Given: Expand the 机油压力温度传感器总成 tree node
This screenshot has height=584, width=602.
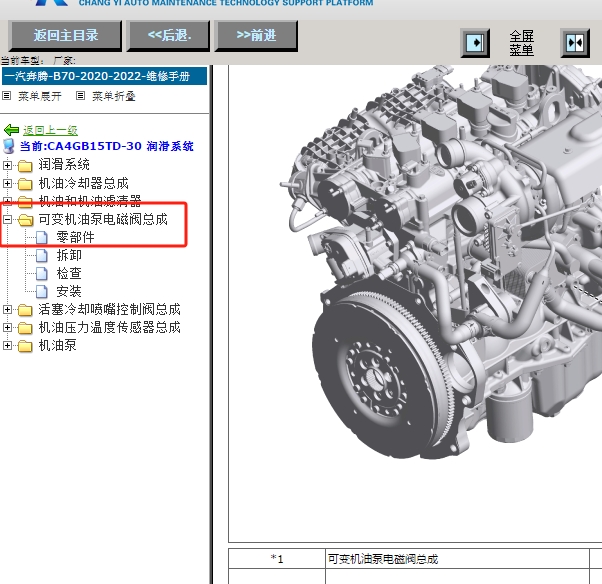Looking at the screenshot, I should tap(8, 328).
